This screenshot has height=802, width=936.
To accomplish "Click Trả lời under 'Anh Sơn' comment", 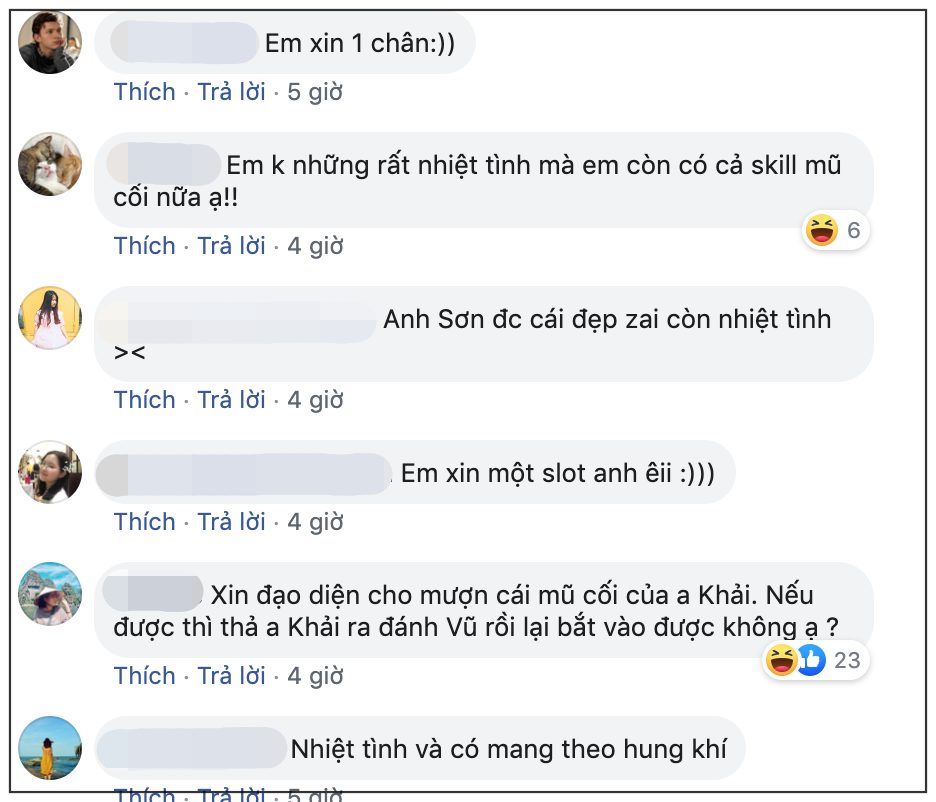I will coord(231,400).
